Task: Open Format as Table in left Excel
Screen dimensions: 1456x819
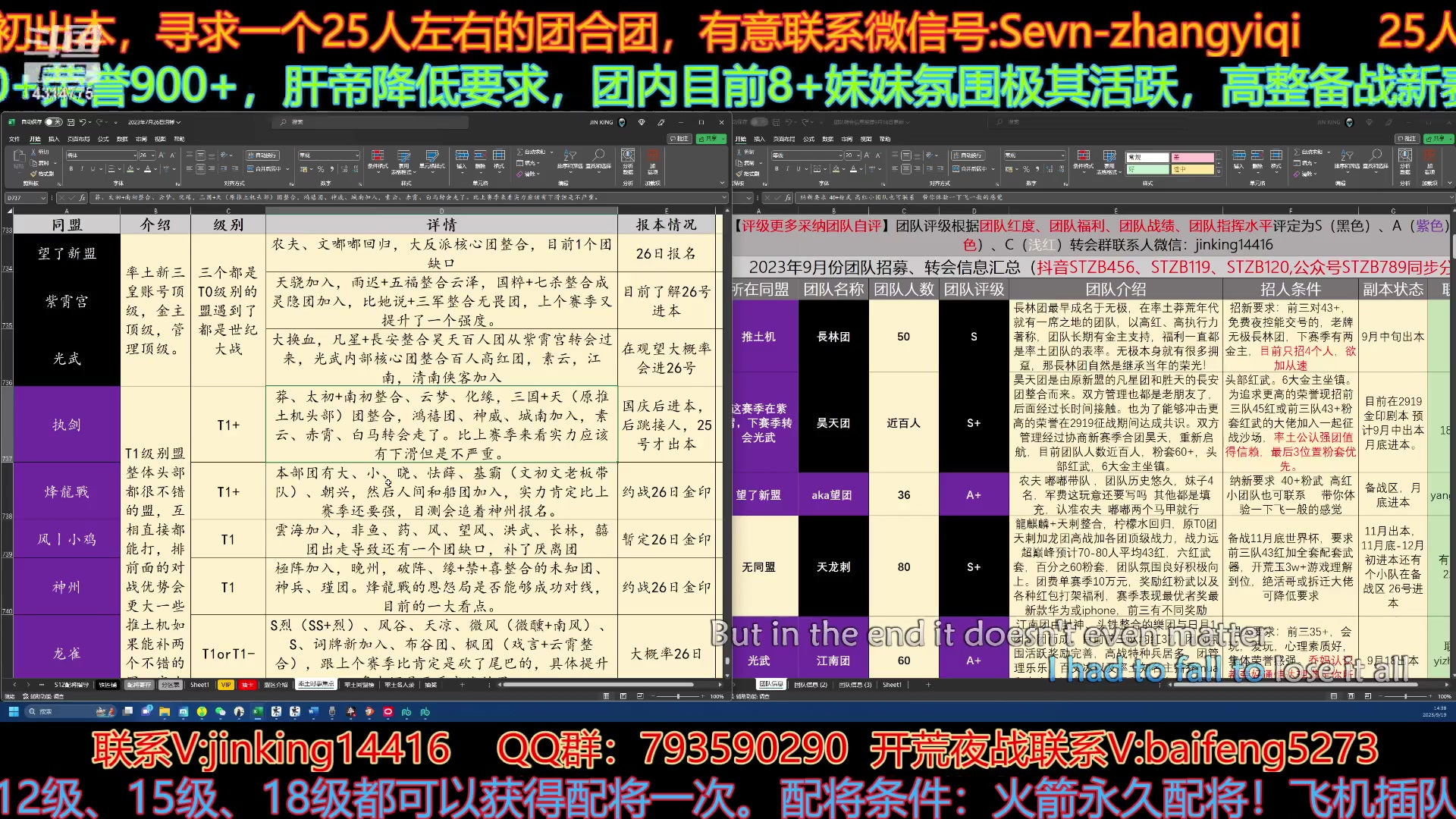Action: [403, 161]
